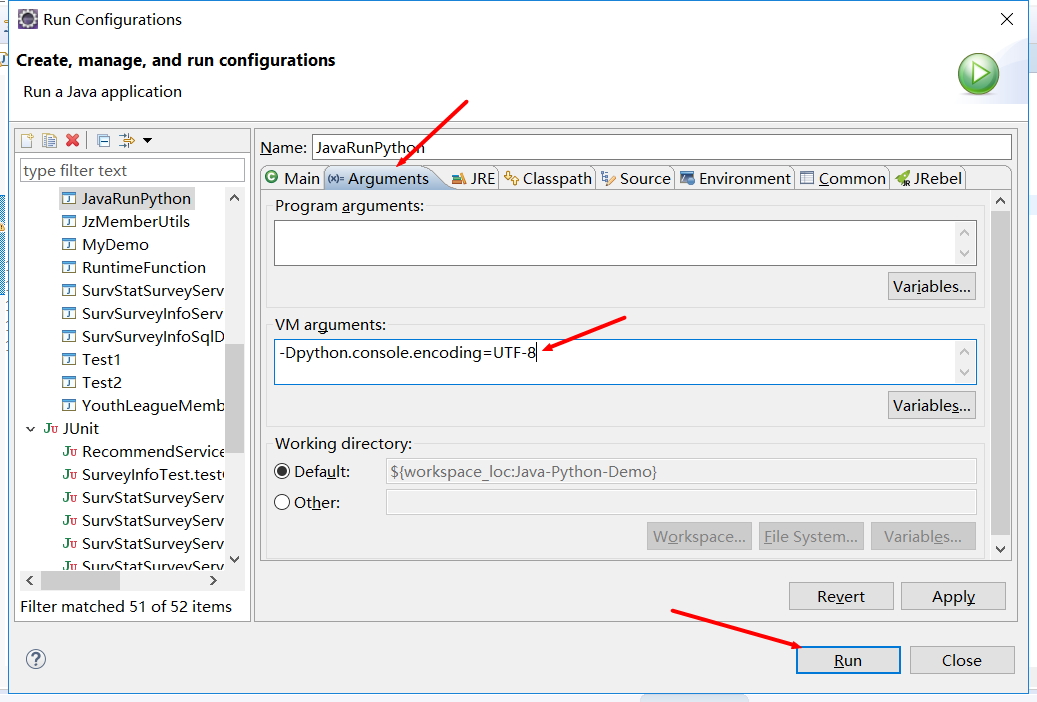Click the help question mark icon

click(36, 659)
